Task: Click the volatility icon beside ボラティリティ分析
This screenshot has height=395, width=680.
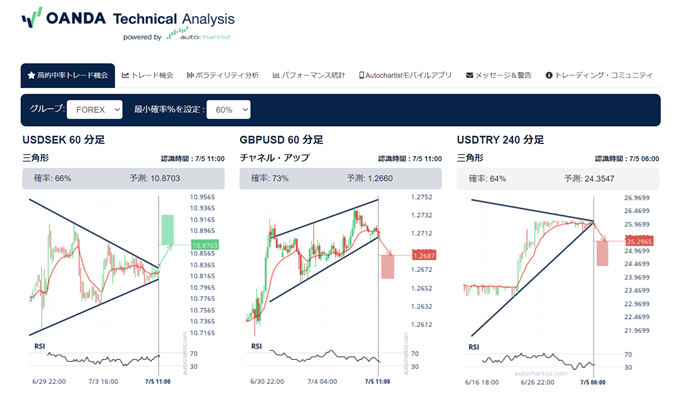Action: 190,75
